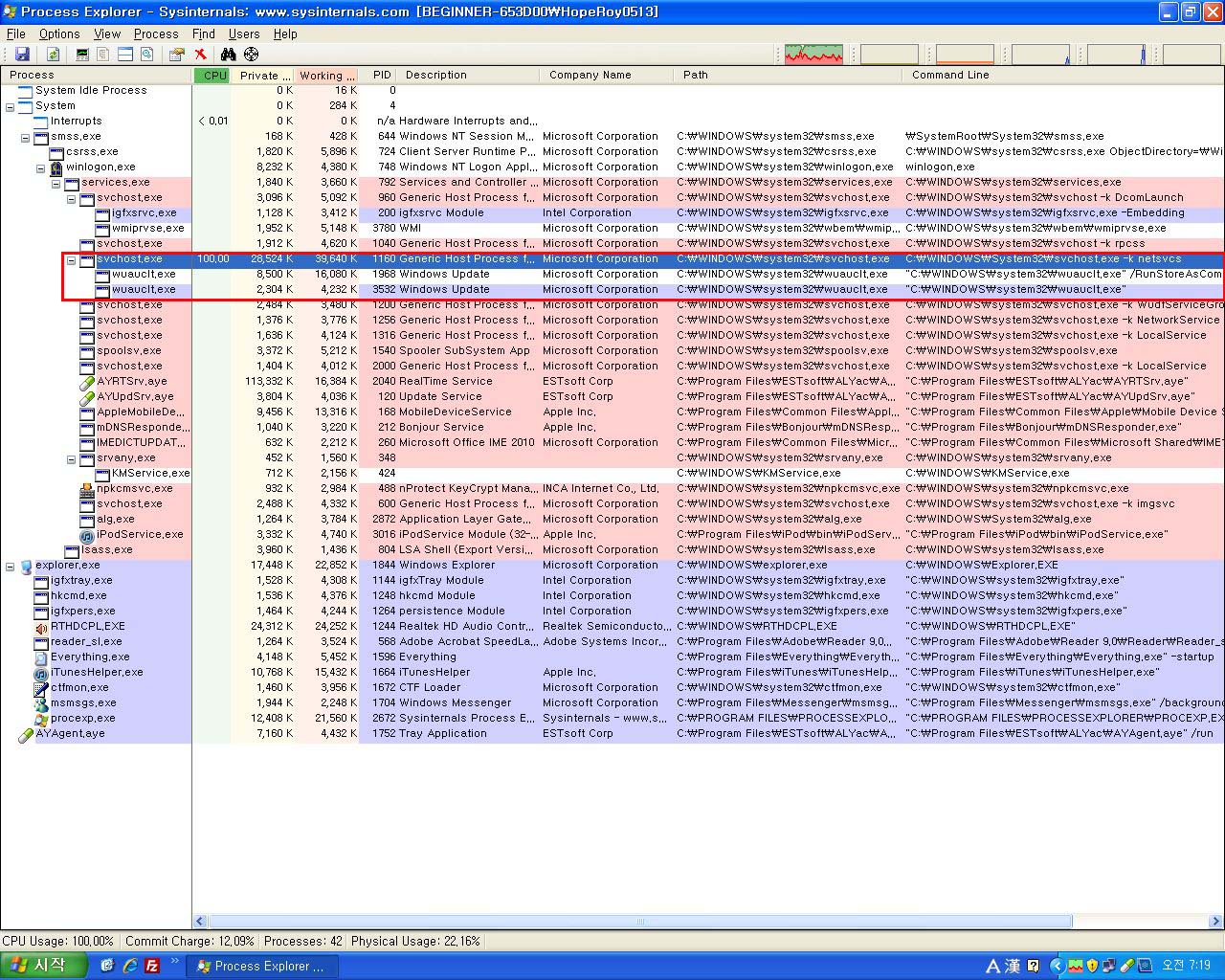
Task: Click the IME help question-mark icon
Action: click(x=1033, y=966)
